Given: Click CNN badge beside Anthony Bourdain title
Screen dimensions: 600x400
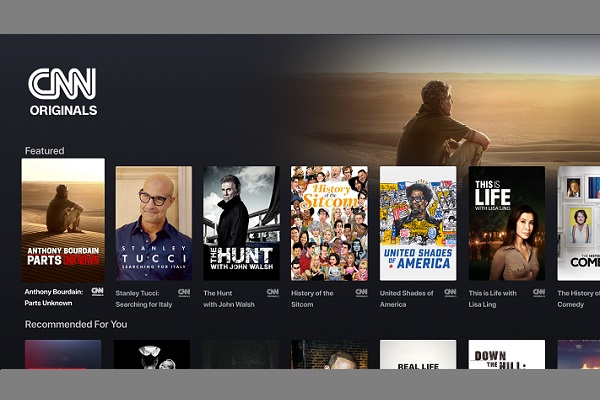Looking at the screenshot, I should coord(98,292).
